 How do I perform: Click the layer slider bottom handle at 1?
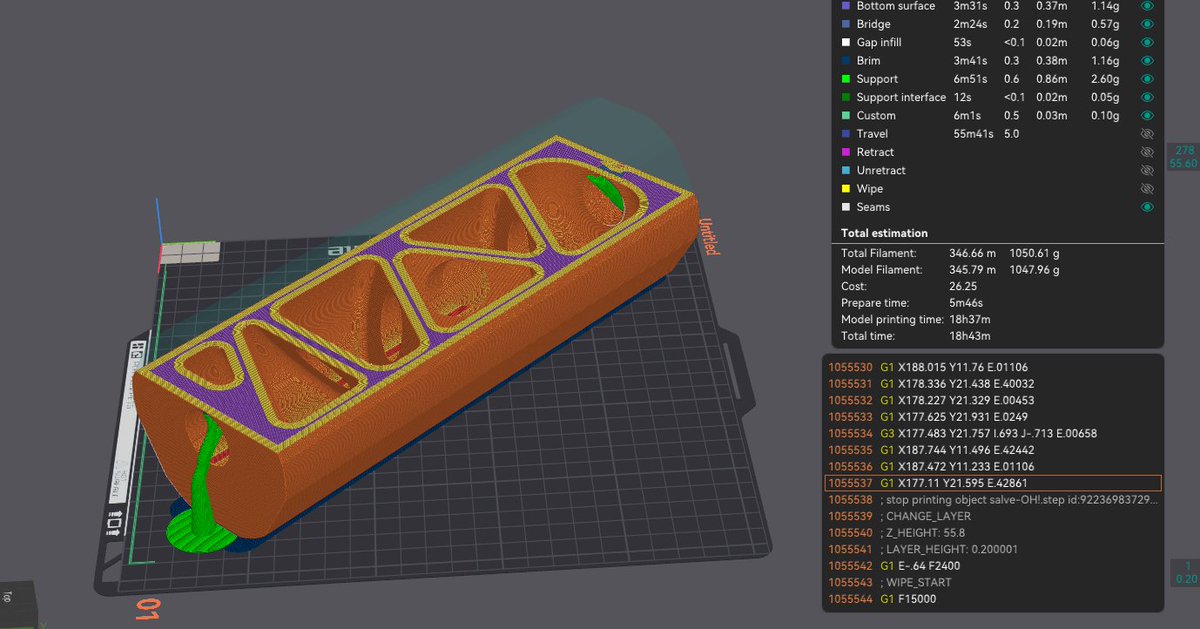point(1184,572)
